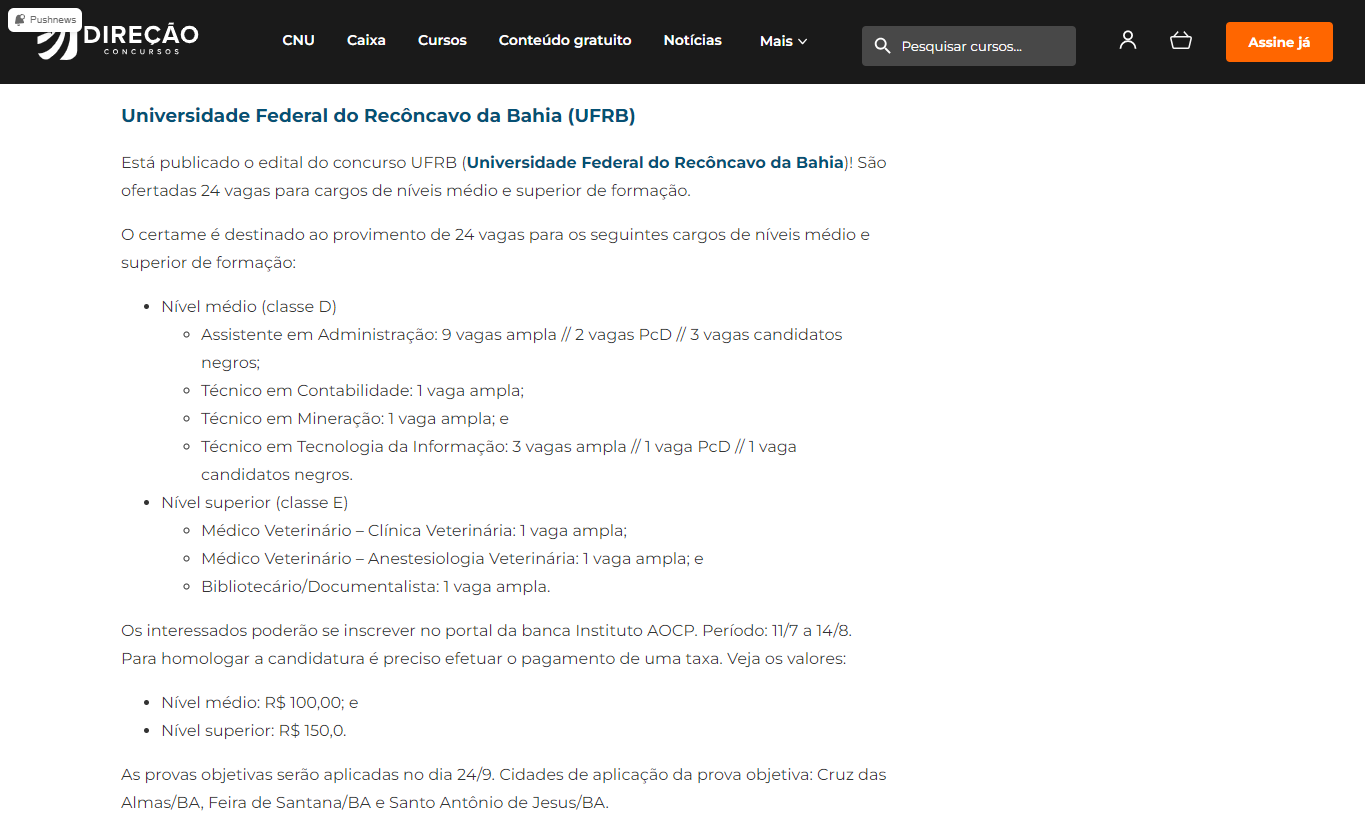Open the user account icon
Image resolution: width=1365 pixels, height=828 pixels.
pyautogui.click(x=1128, y=40)
